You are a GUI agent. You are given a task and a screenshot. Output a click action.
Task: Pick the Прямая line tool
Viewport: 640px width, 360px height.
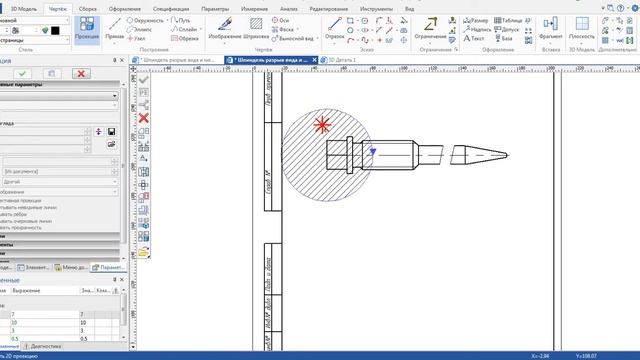pos(115,29)
